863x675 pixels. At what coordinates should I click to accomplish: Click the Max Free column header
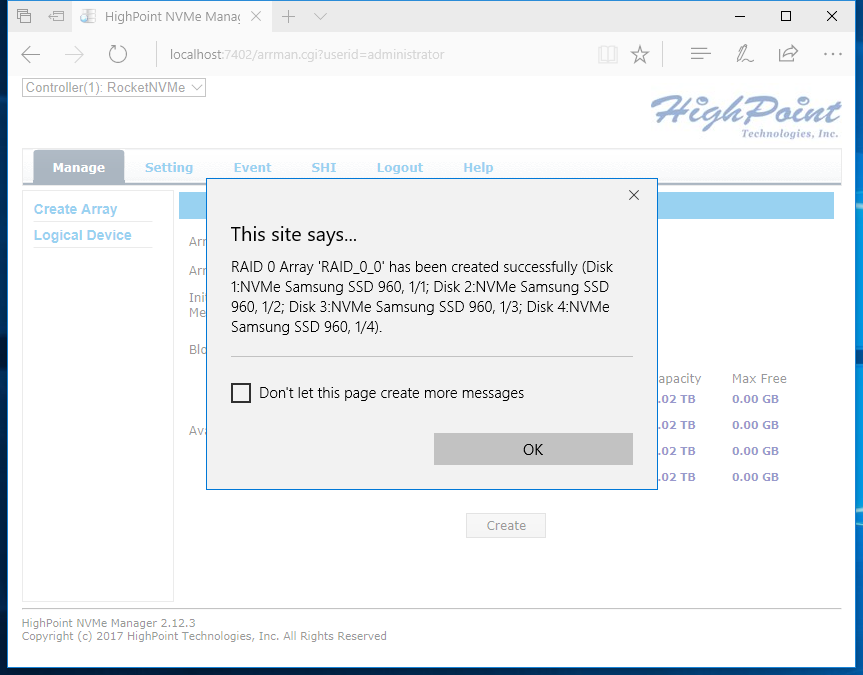tap(759, 379)
